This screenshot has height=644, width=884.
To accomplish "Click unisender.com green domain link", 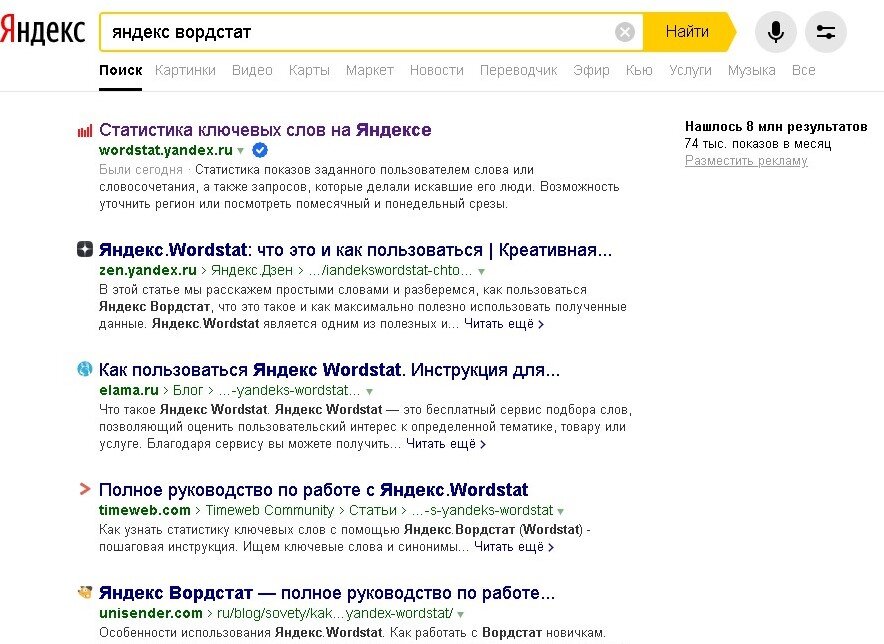I will click(x=151, y=613).
